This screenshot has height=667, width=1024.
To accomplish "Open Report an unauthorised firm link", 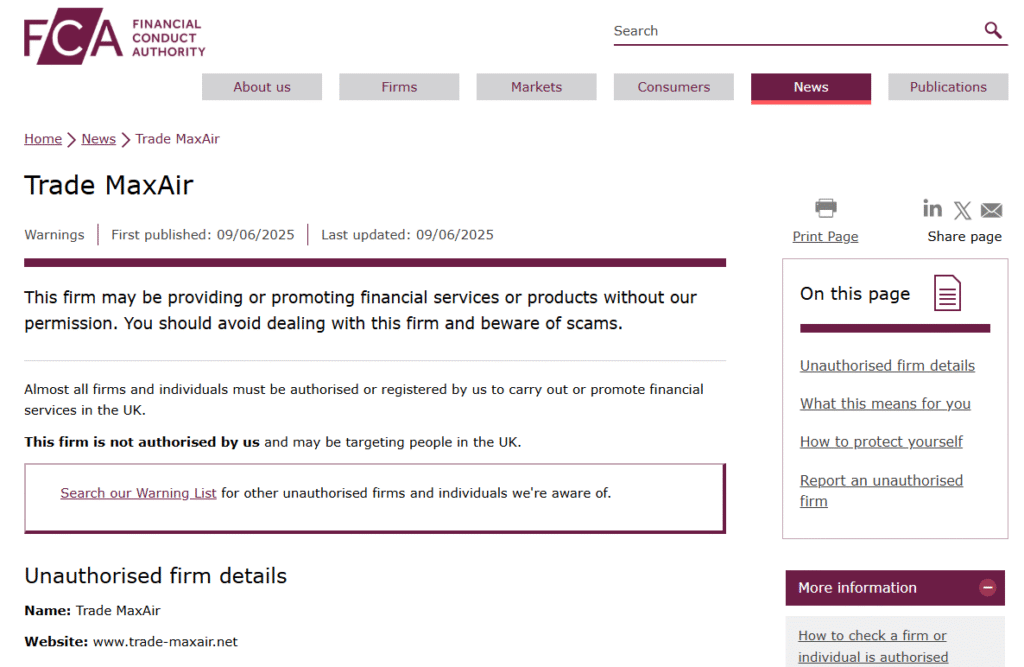I will click(881, 491).
